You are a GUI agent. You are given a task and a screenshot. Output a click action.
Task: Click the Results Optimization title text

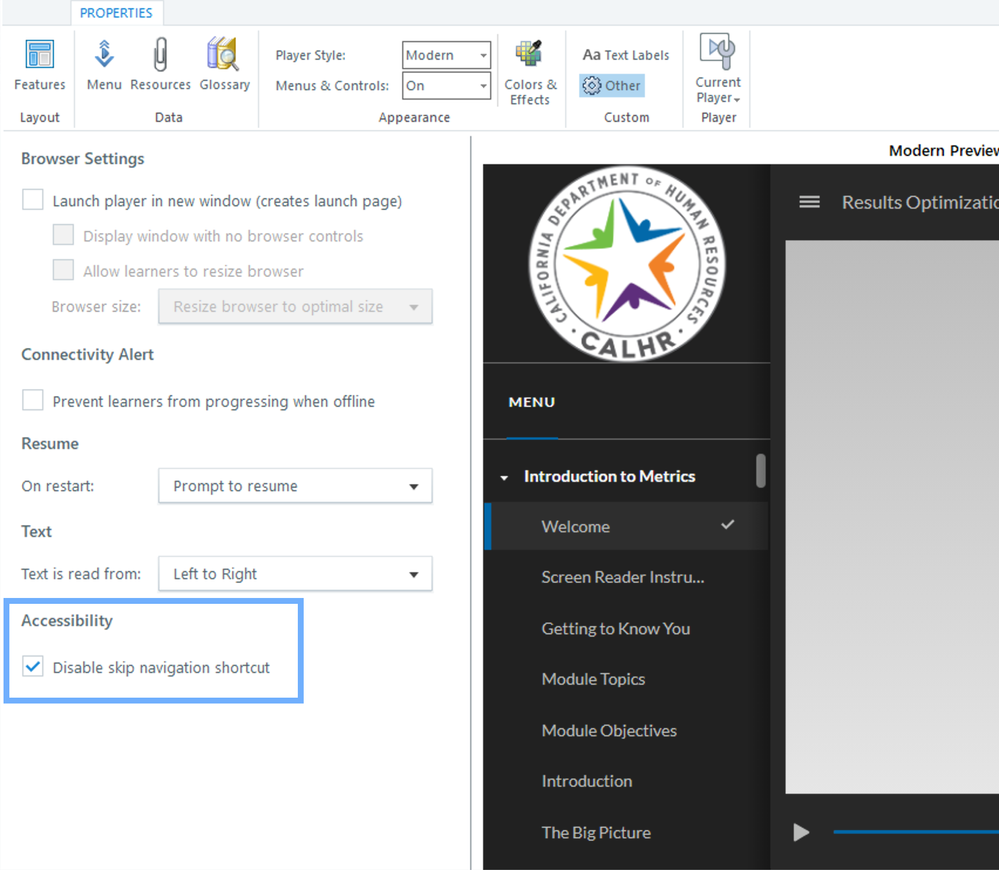[x=920, y=203]
